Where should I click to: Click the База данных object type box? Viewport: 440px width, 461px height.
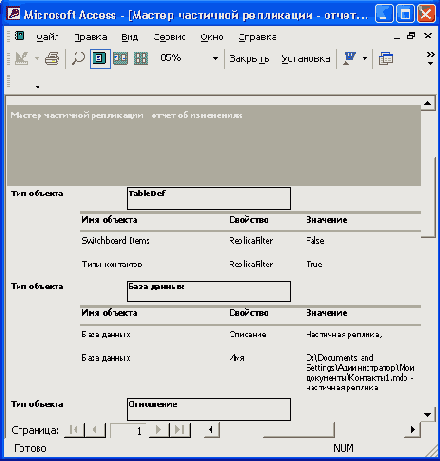[x=209, y=291]
